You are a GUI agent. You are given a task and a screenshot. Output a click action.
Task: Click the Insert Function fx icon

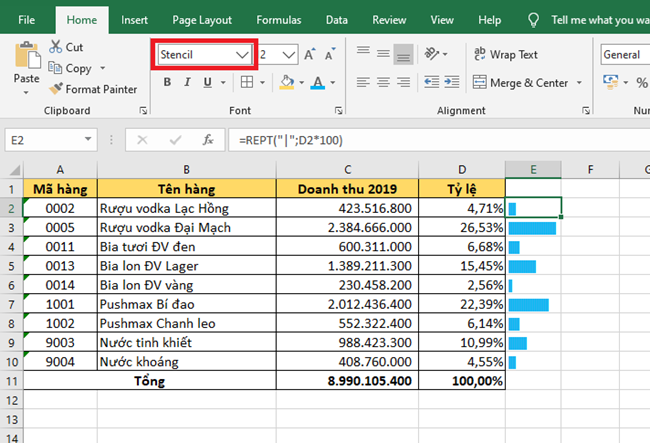coord(207,141)
